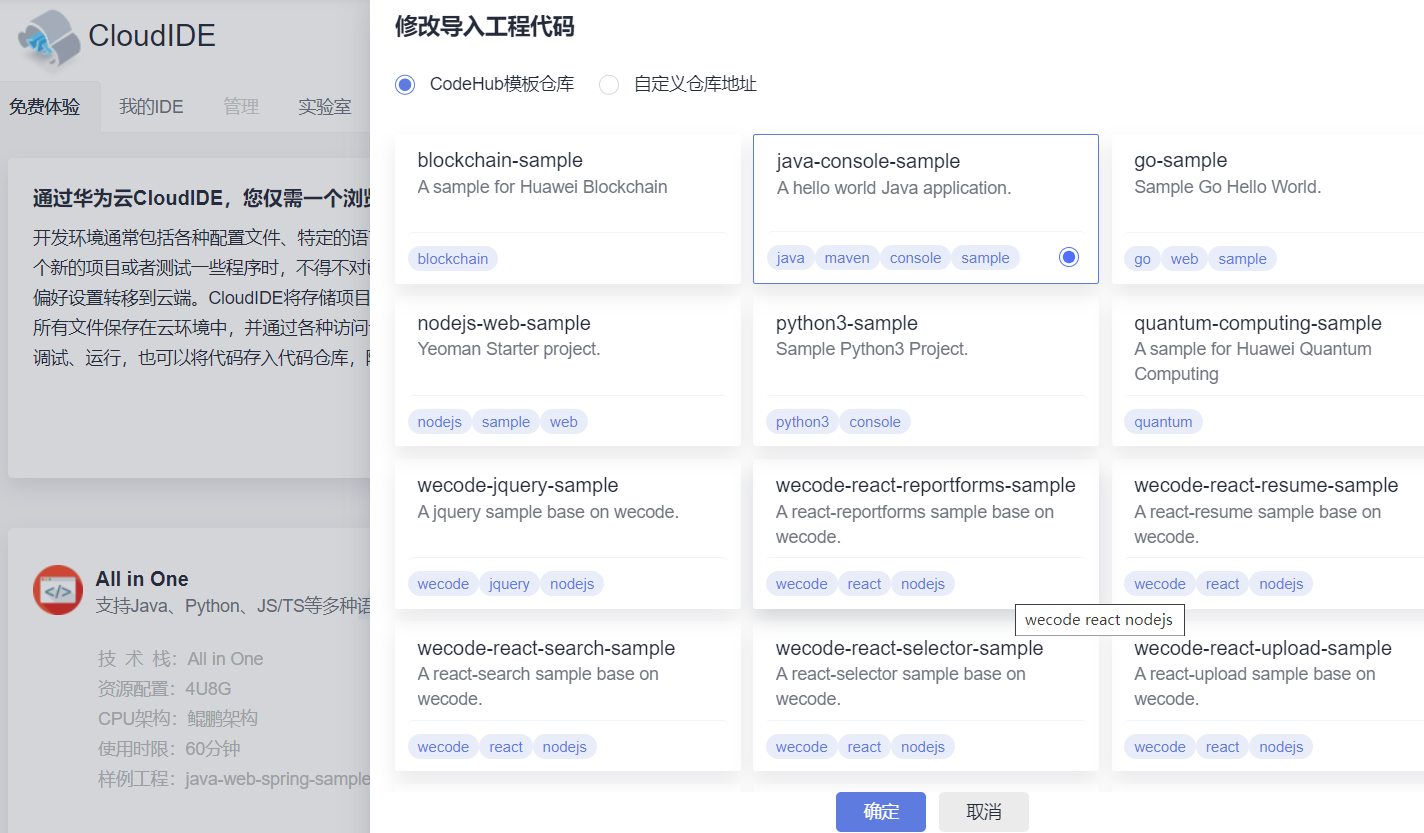Click the "wecode" tag on wecode-jquery-sample
Viewport: 1424px width, 833px height.
click(x=443, y=584)
